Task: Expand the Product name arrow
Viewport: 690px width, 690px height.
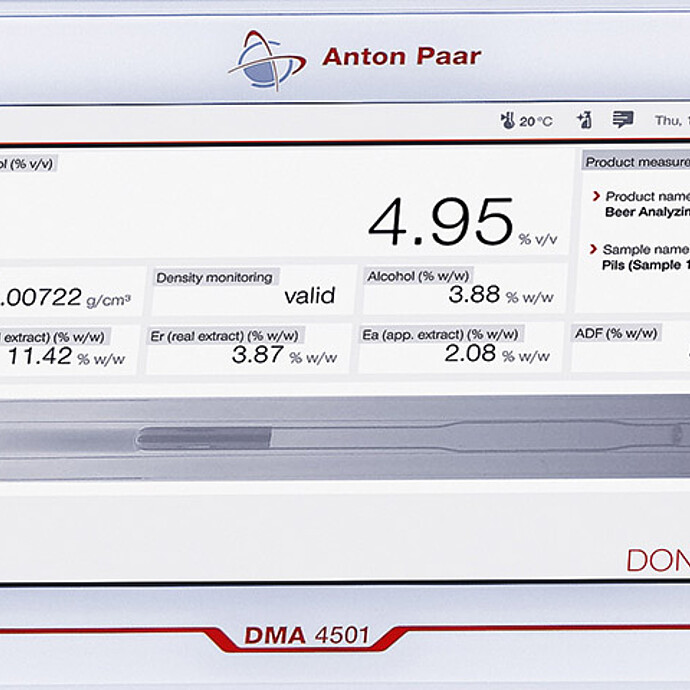Action: pos(596,196)
